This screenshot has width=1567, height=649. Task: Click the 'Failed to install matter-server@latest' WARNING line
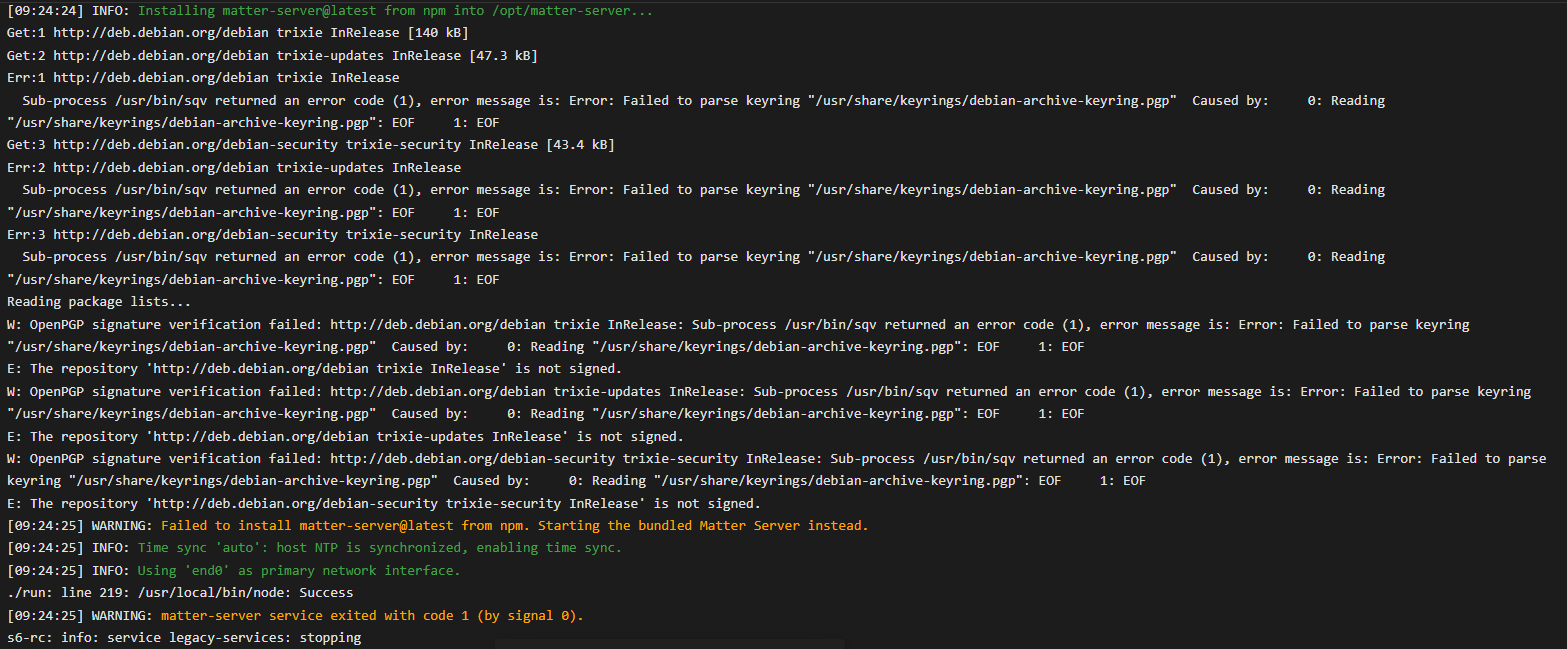pyautogui.click(x=438, y=525)
